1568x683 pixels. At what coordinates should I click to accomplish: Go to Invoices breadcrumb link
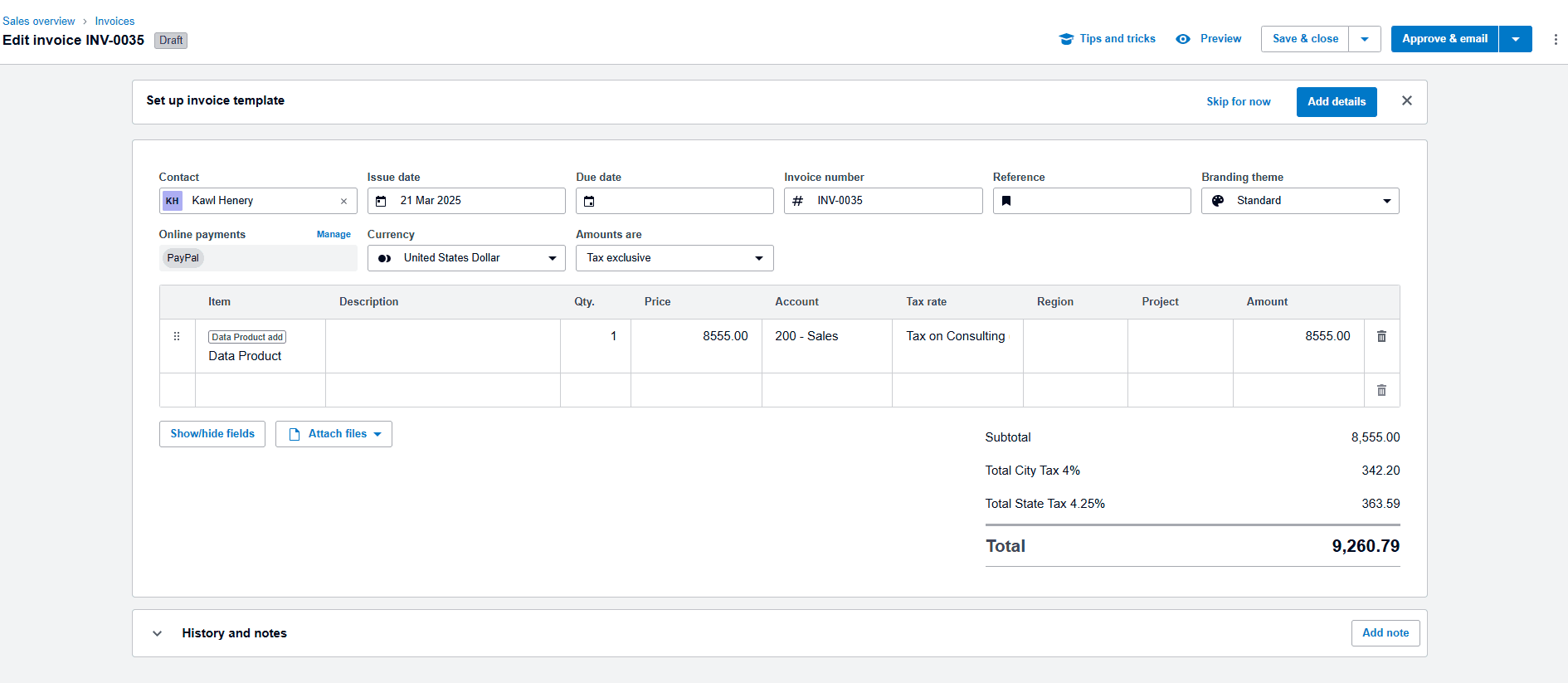[114, 21]
